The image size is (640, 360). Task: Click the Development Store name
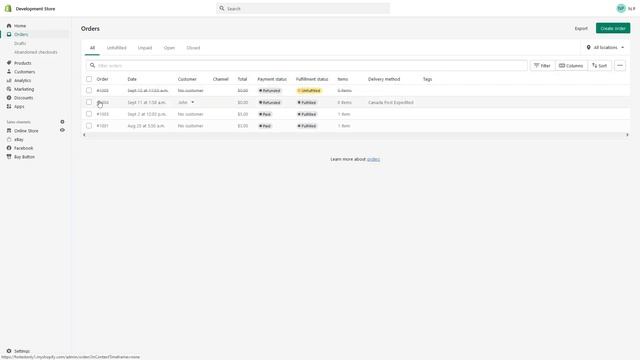coord(35,9)
